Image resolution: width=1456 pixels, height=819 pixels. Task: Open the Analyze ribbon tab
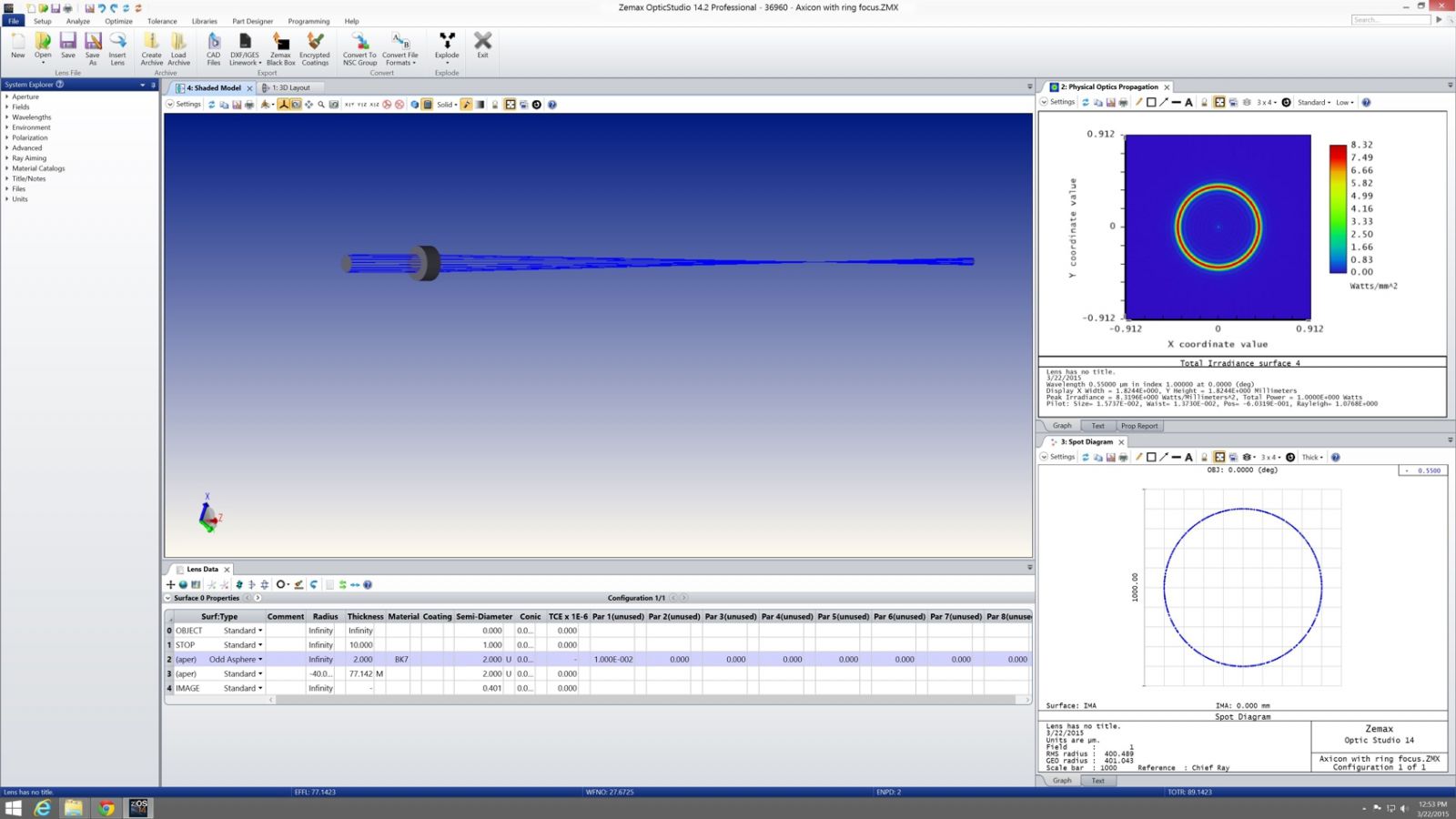click(x=78, y=21)
